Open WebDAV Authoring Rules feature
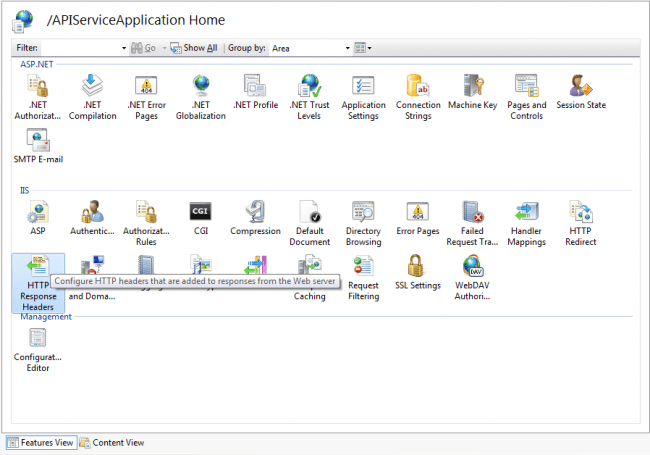 coord(472,278)
